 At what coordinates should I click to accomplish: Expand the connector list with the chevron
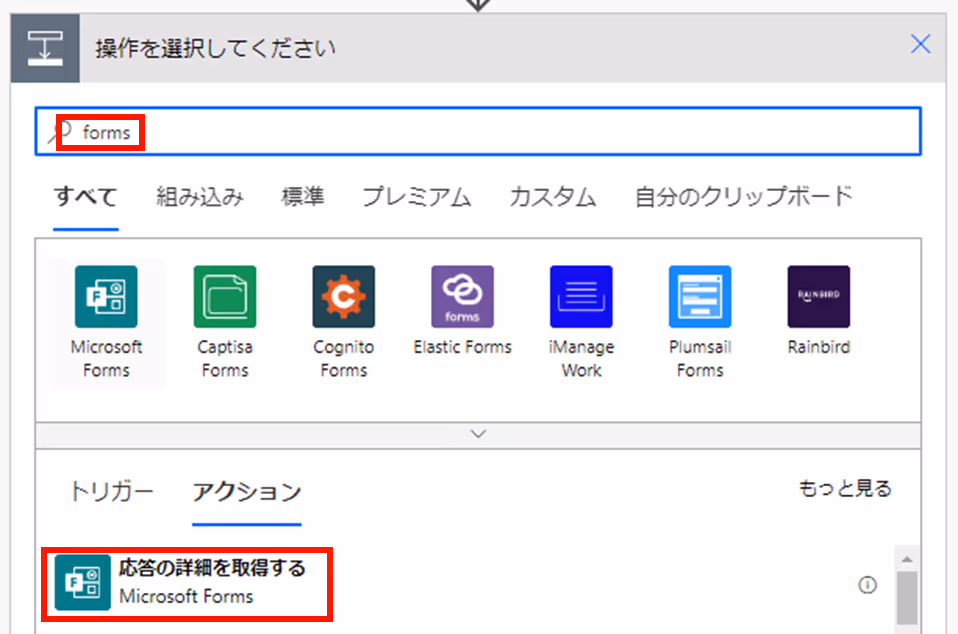[x=478, y=434]
